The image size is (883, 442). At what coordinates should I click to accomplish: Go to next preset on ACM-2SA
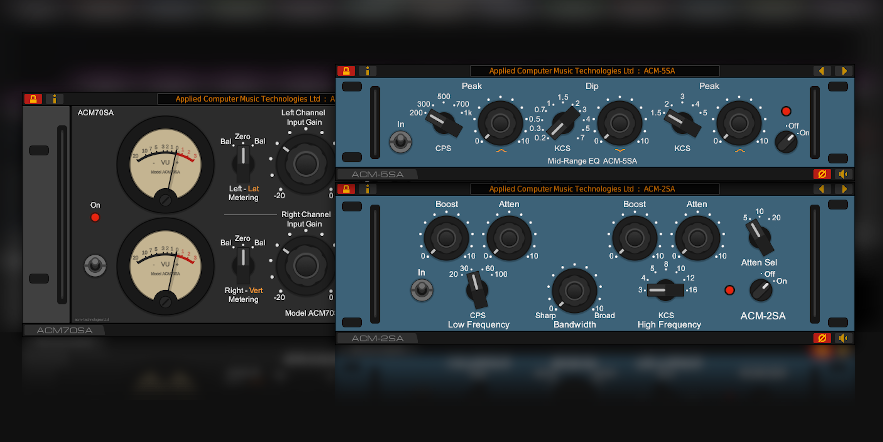(x=843, y=188)
